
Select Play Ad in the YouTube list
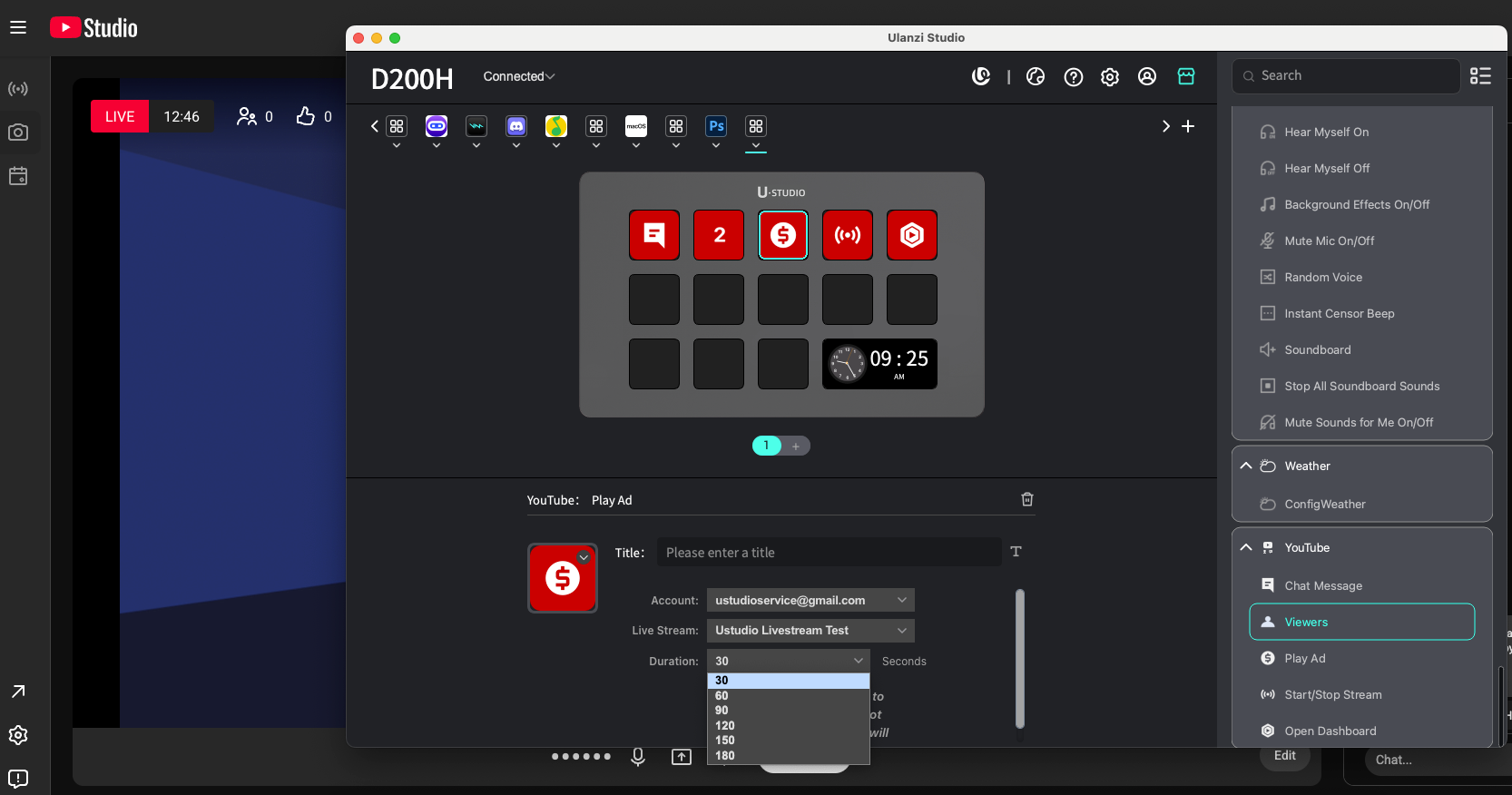[x=1304, y=658]
